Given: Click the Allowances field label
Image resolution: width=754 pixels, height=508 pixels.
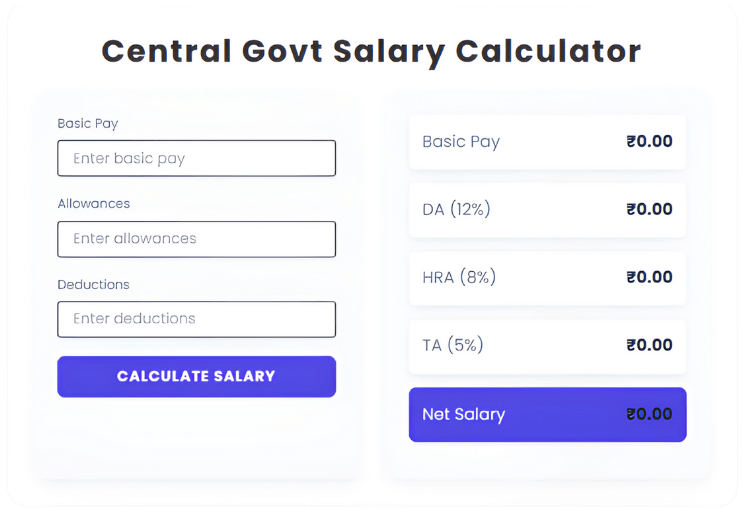Looking at the screenshot, I should [x=94, y=204].
